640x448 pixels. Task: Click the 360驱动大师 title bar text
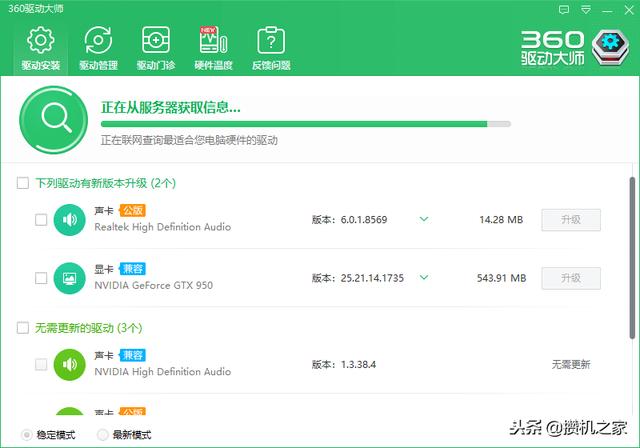click(x=36, y=9)
